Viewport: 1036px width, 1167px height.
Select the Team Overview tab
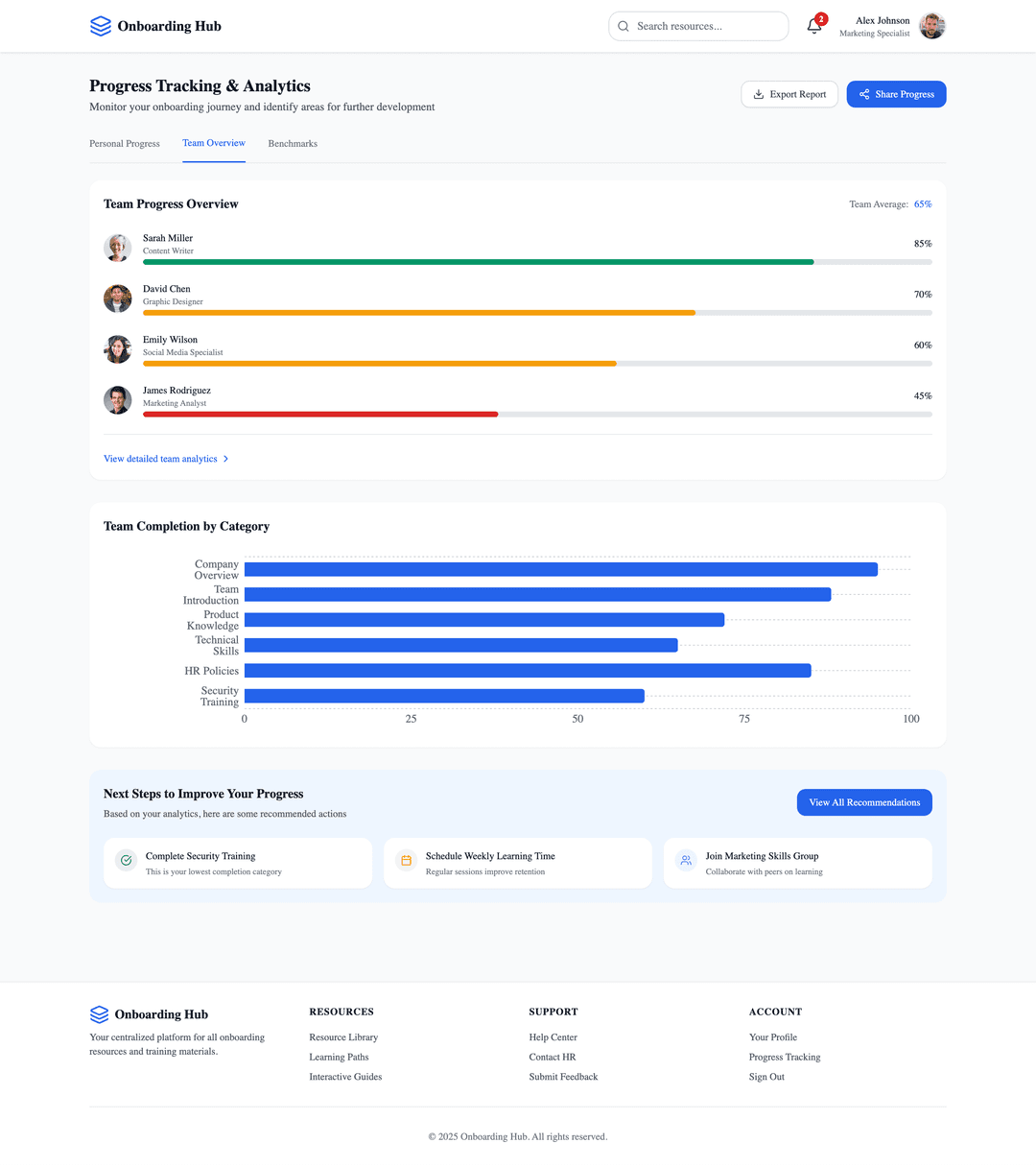[x=214, y=143]
